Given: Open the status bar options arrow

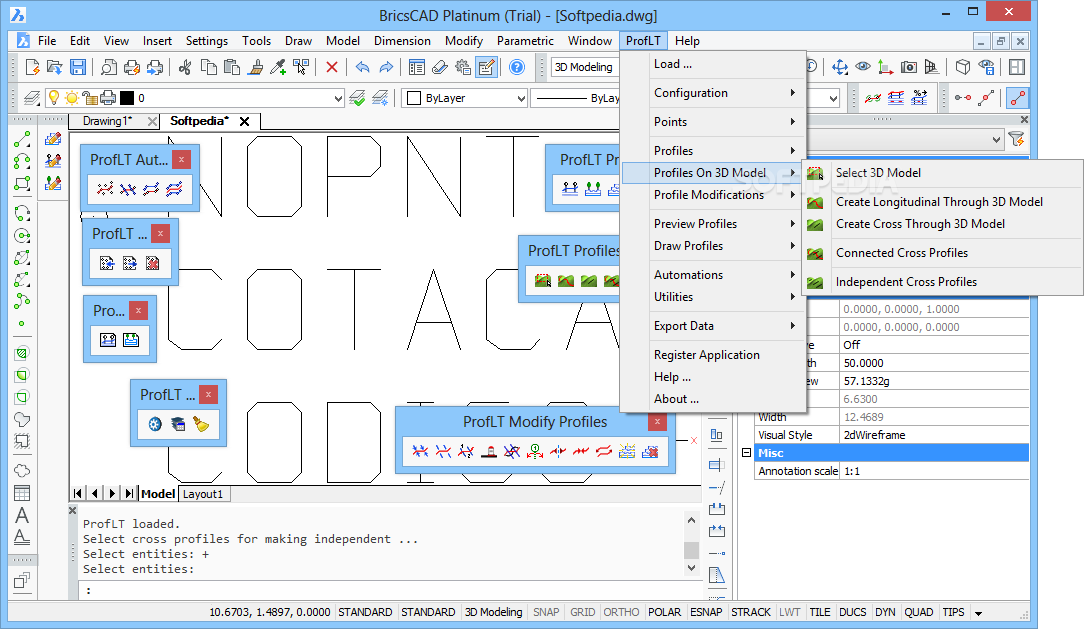Looking at the screenshot, I should tap(978, 612).
